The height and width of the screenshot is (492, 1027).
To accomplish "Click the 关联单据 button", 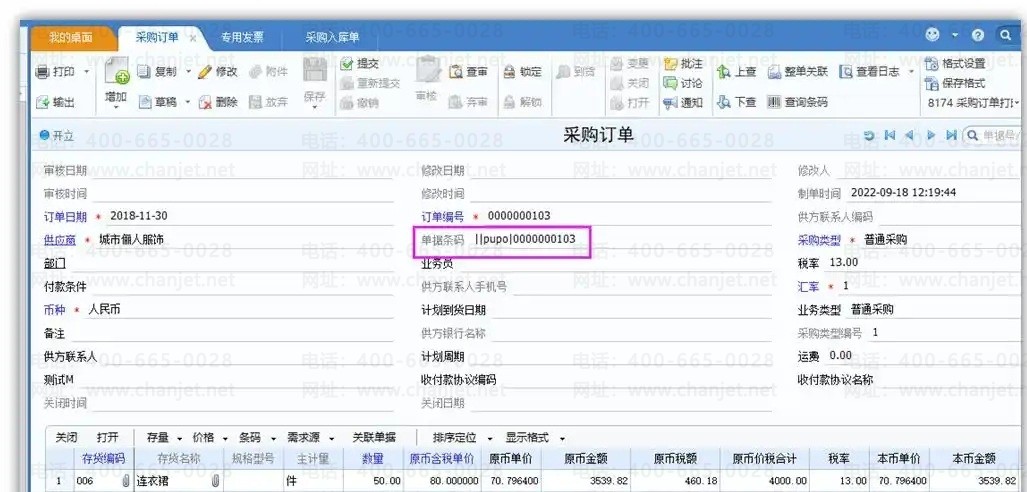I will pos(374,438).
